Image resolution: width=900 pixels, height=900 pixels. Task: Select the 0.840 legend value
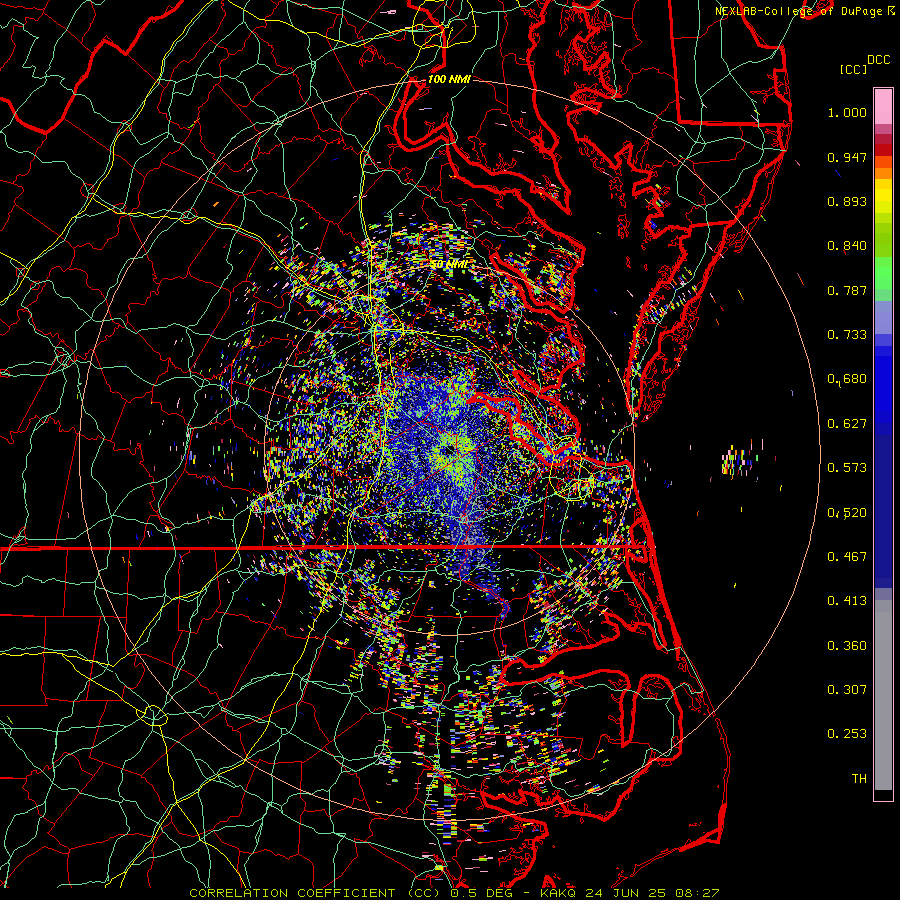pos(847,246)
